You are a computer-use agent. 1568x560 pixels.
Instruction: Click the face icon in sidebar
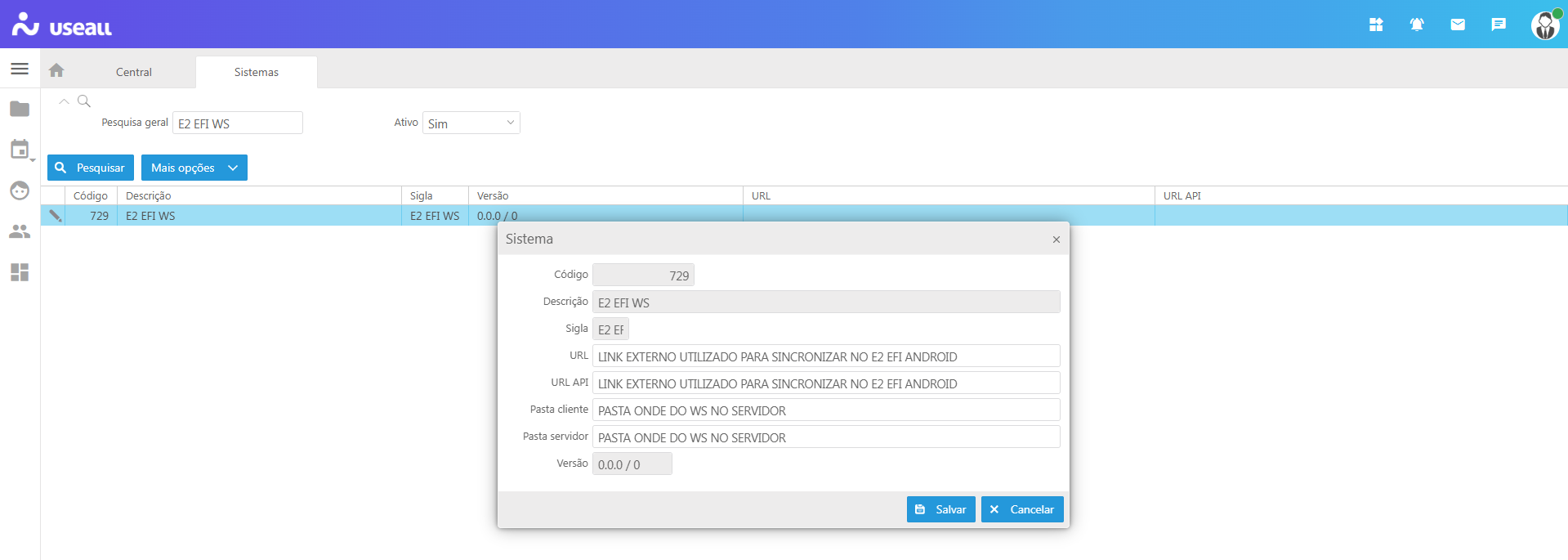pyautogui.click(x=20, y=190)
